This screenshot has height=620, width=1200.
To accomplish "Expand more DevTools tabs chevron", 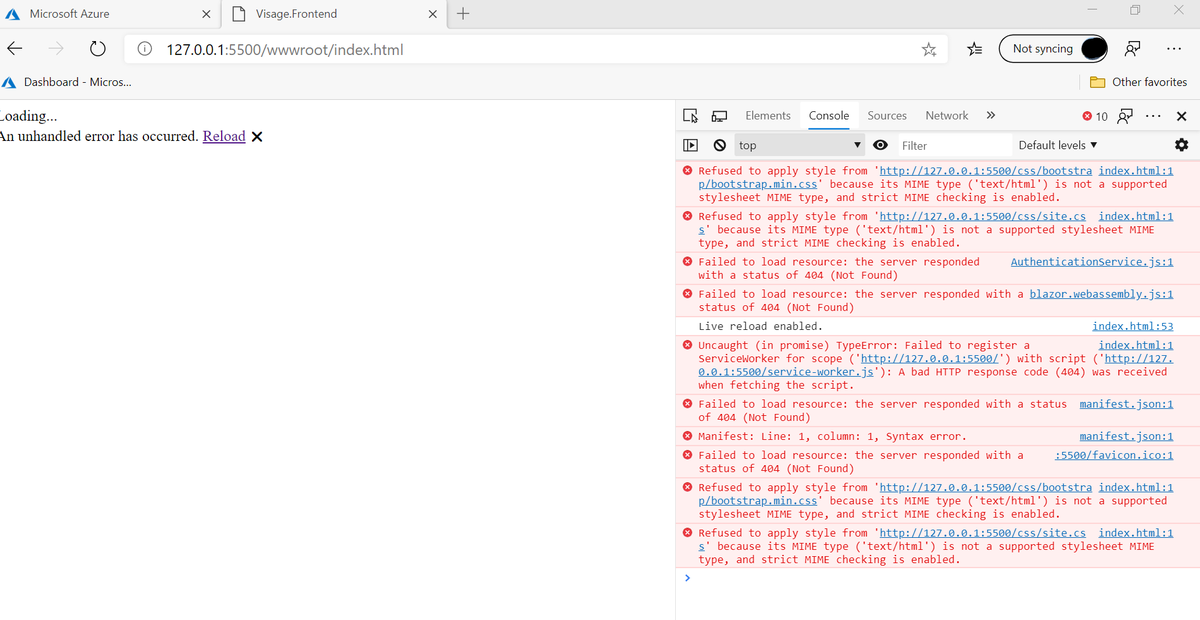I will (x=991, y=116).
